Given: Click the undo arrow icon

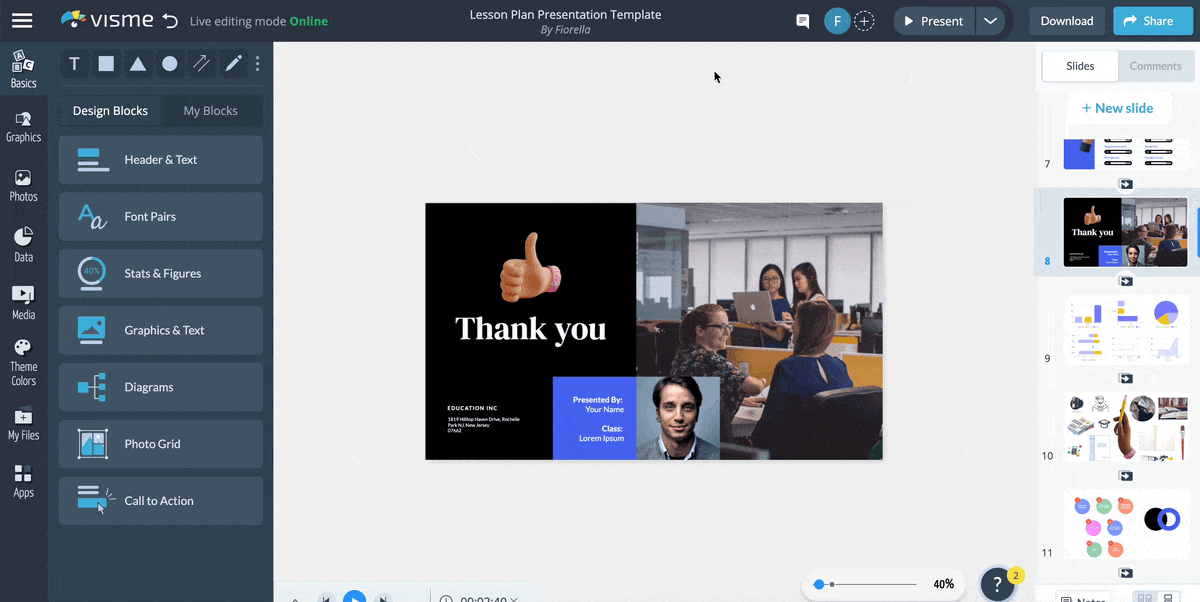Looking at the screenshot, I should (170, 21).
